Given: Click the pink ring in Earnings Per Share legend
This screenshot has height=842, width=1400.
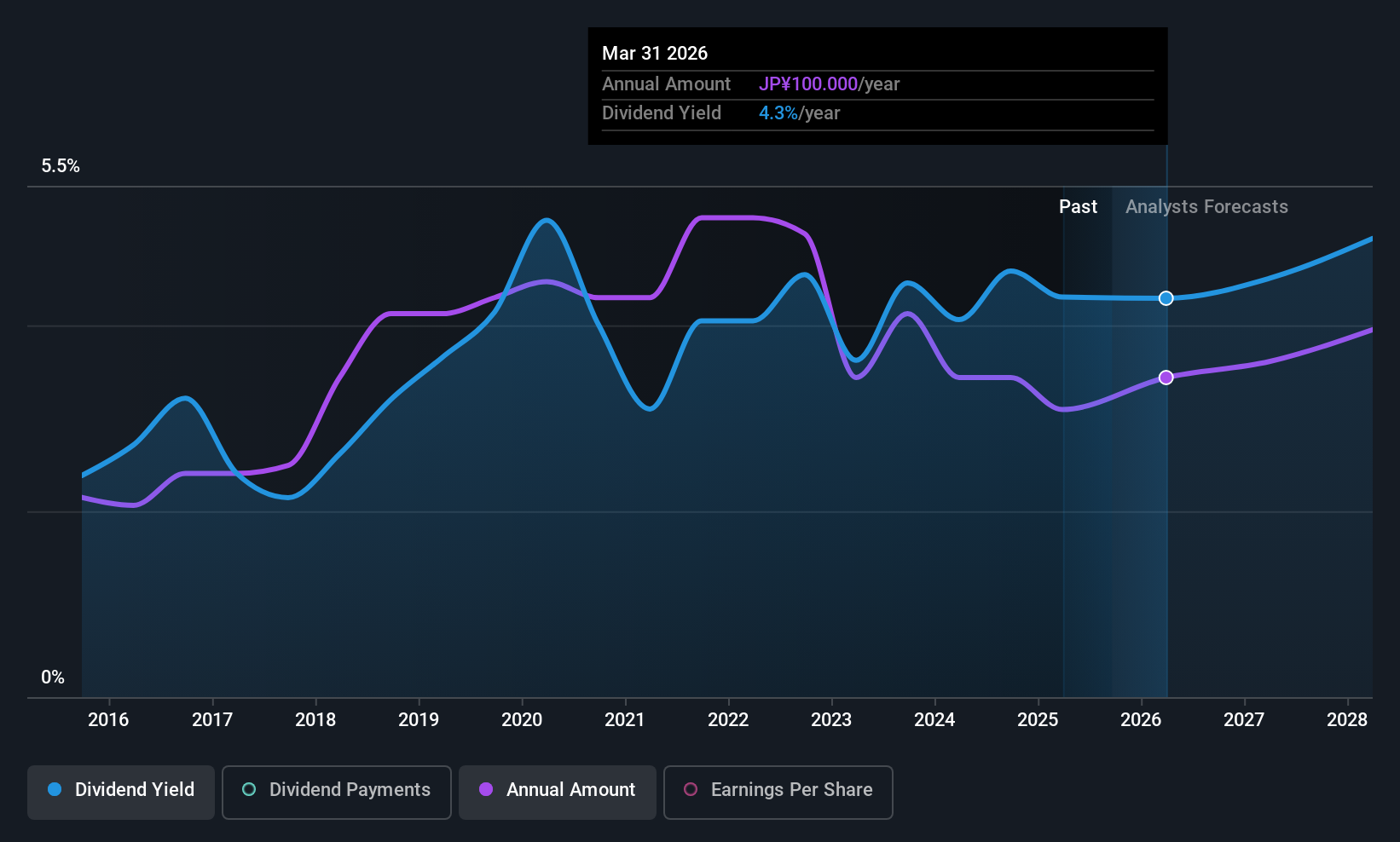Looking at the screenshot, I should (691, 789).
